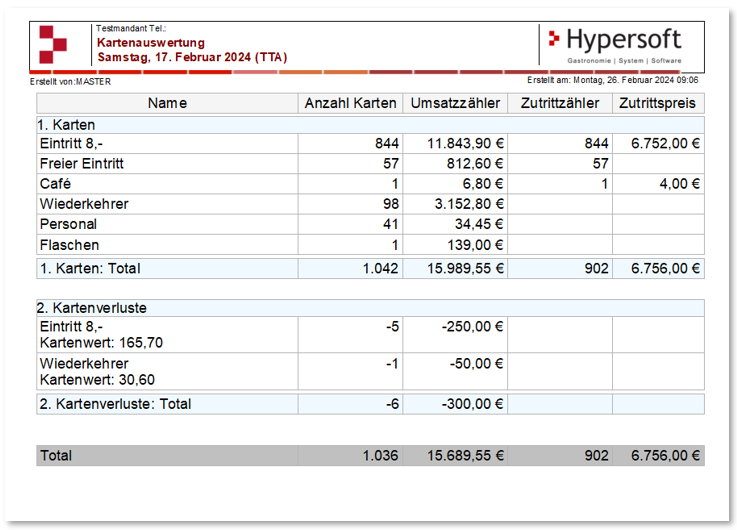
Task: Click the 11.843,90 € Umsatzzähler value
Action: click(x=465, y=144)
